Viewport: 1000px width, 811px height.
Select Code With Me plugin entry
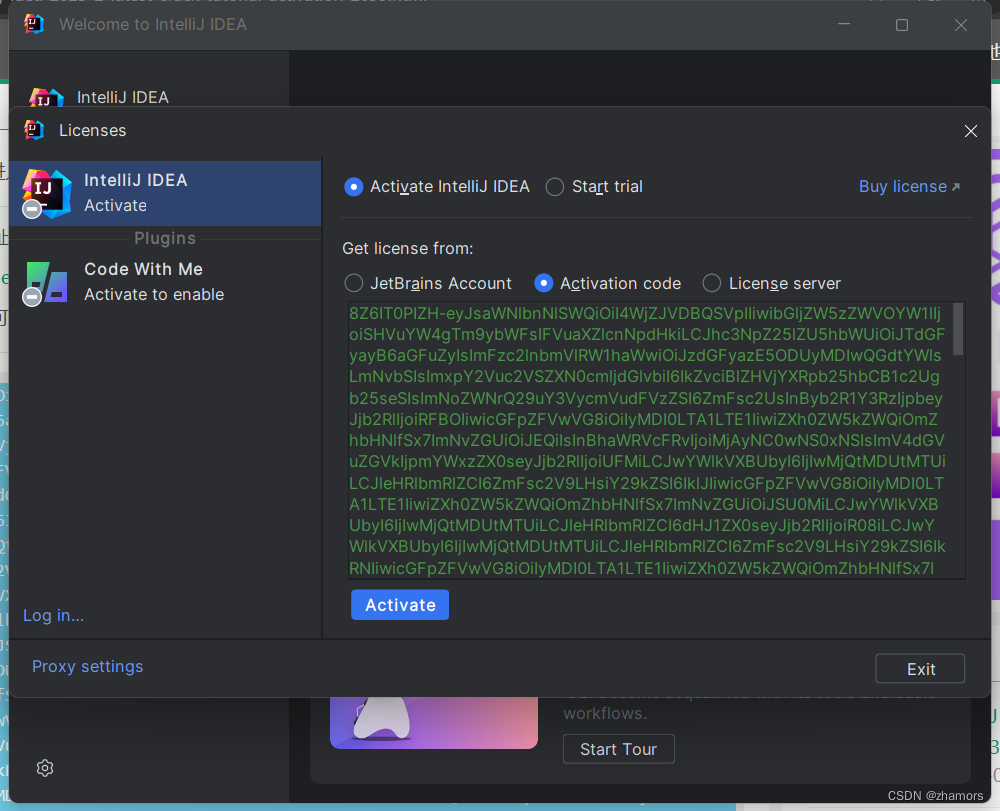pyautogui.click(x=165, y=282)
